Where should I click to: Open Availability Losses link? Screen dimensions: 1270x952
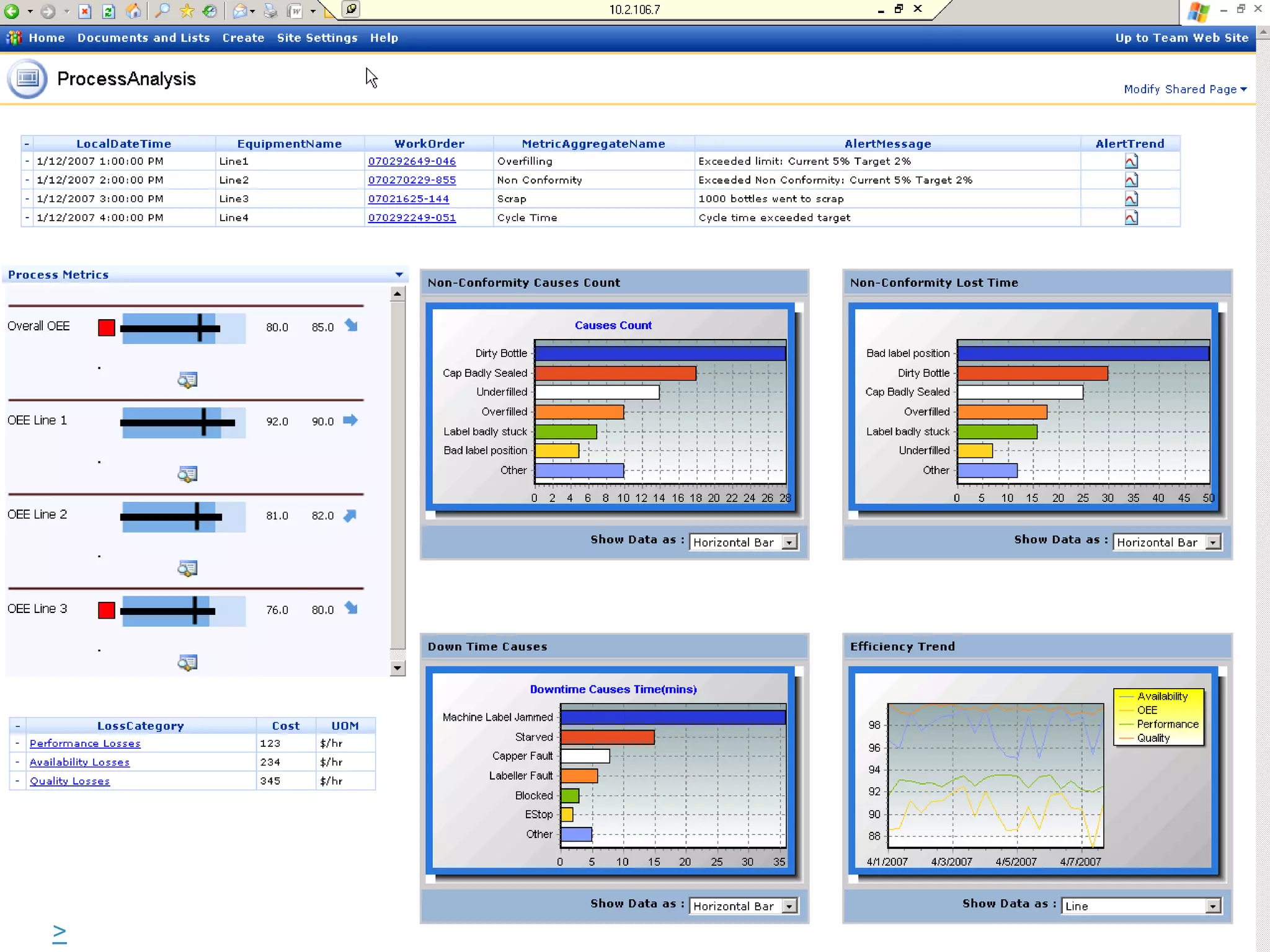[79, 762]
